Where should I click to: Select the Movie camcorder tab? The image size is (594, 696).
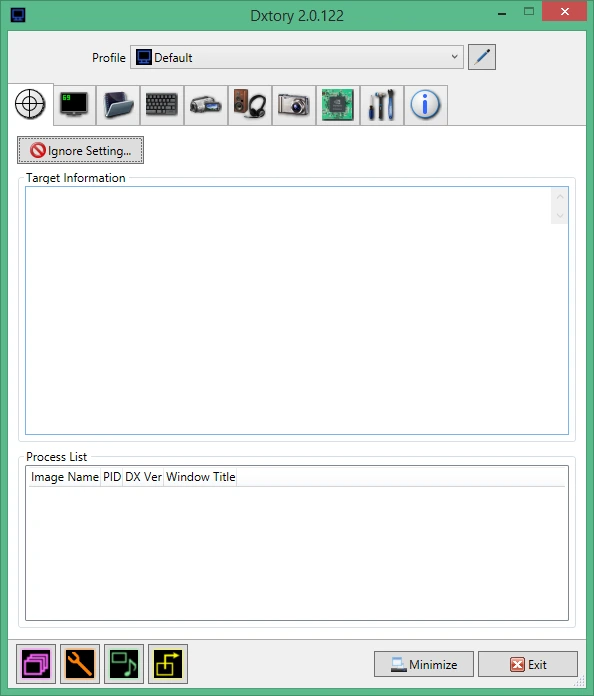206,105
